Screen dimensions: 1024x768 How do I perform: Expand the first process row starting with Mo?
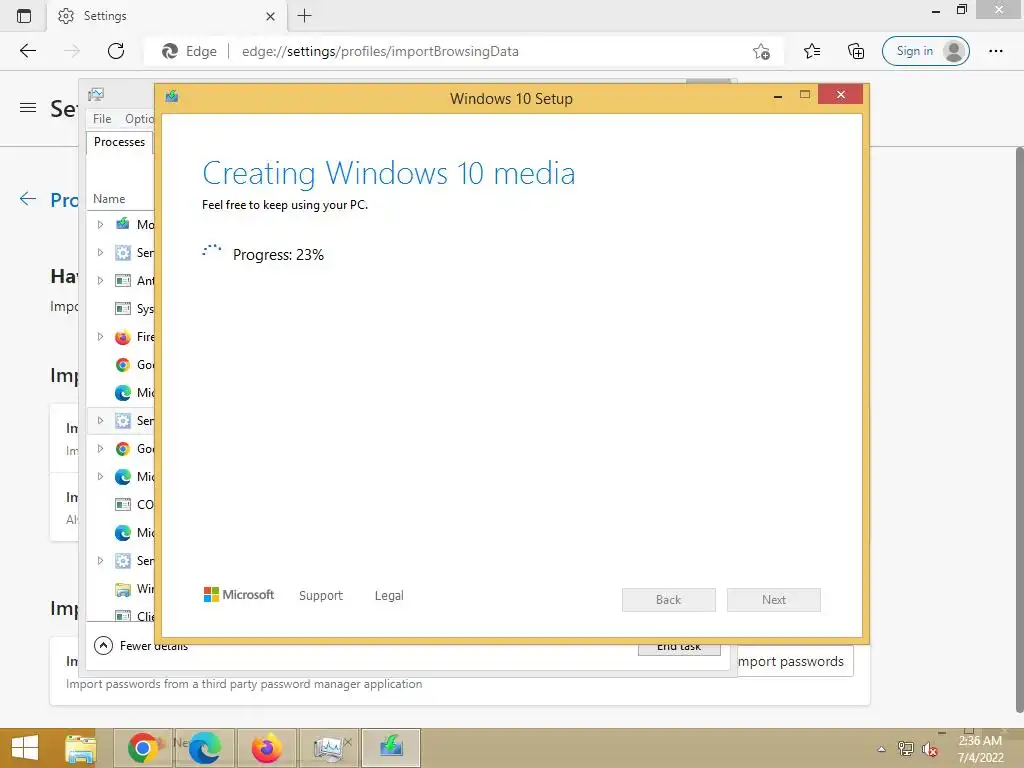tap(100, 225)
